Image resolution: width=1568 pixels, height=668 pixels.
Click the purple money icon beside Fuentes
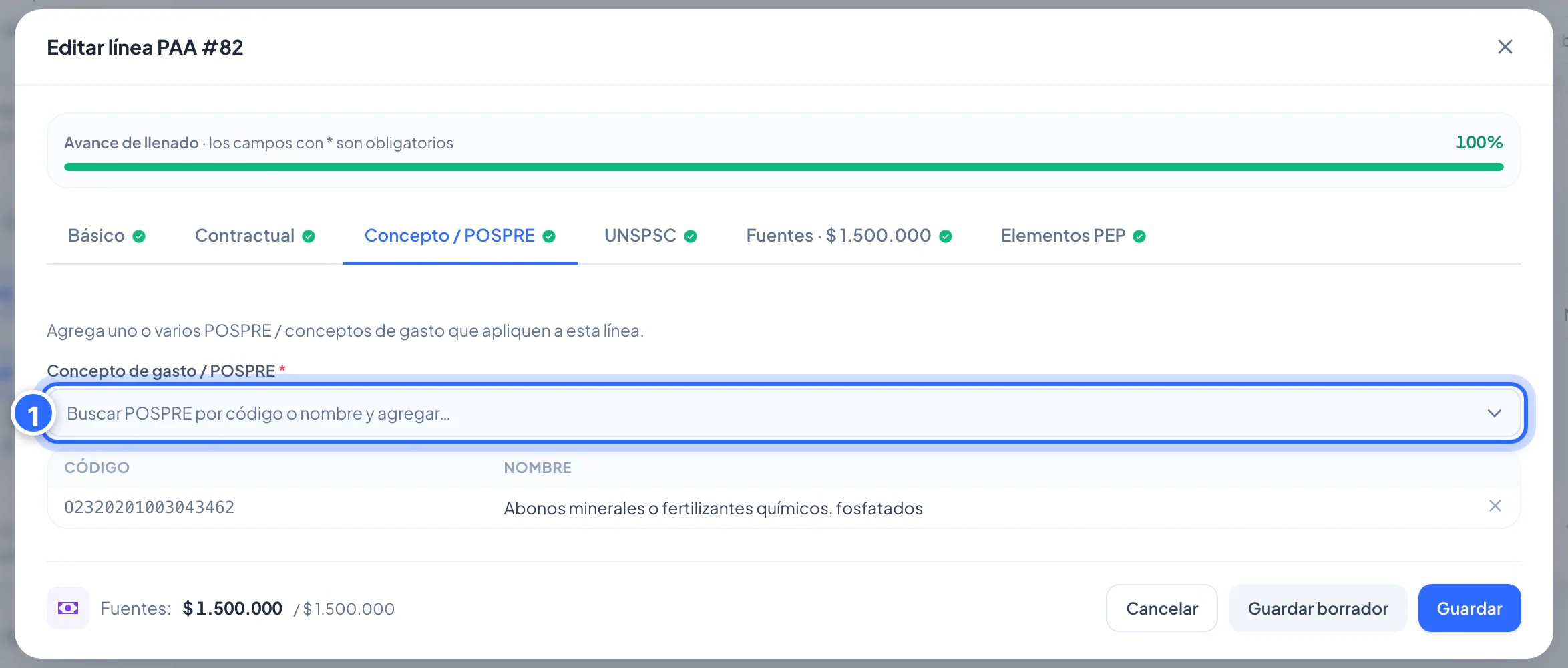coord(68,608)
